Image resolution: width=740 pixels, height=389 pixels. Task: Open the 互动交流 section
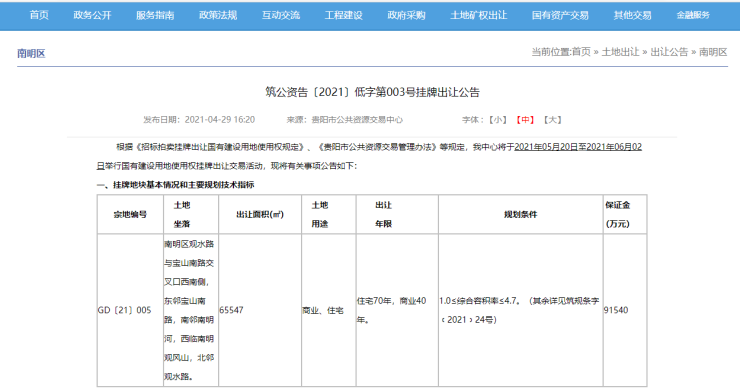[281, 15]
